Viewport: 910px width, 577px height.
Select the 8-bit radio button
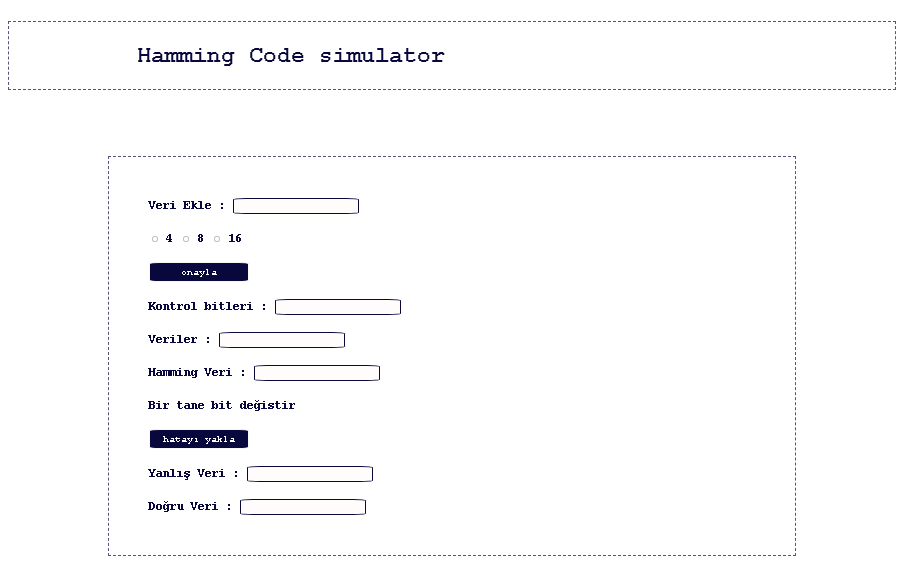tap(185, 238)
